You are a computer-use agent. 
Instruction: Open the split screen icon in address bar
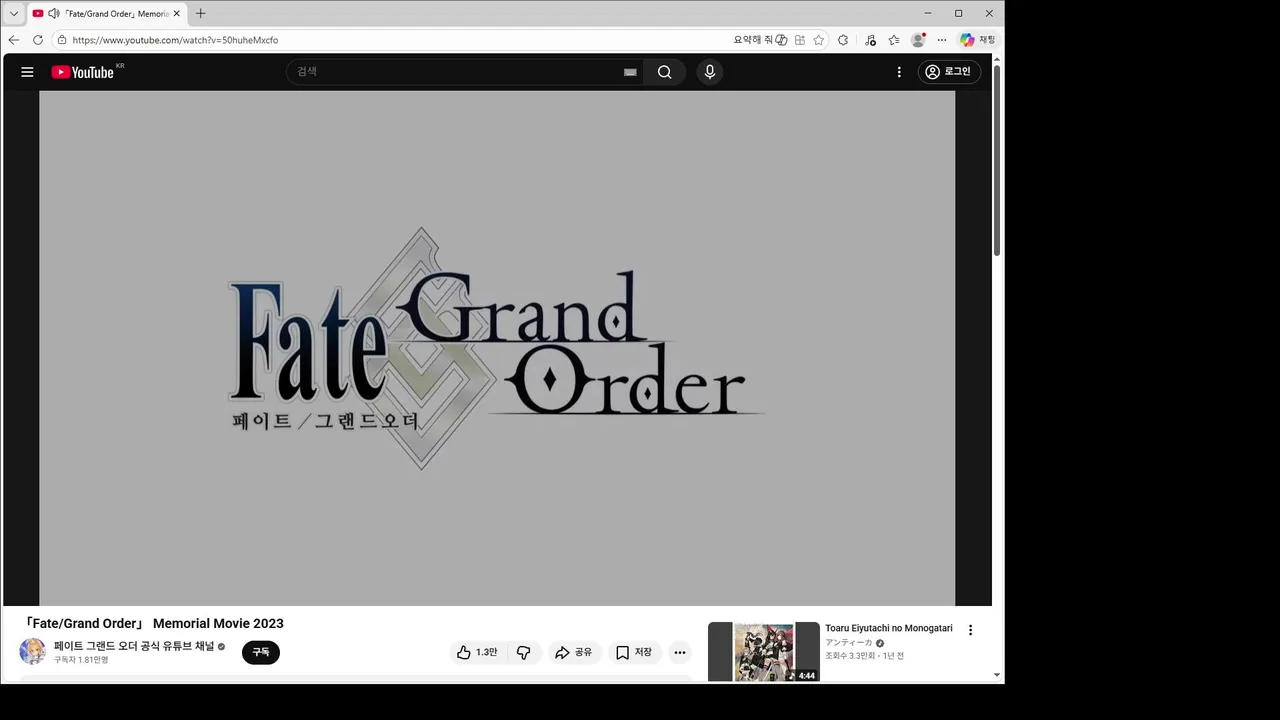point(800,40)
